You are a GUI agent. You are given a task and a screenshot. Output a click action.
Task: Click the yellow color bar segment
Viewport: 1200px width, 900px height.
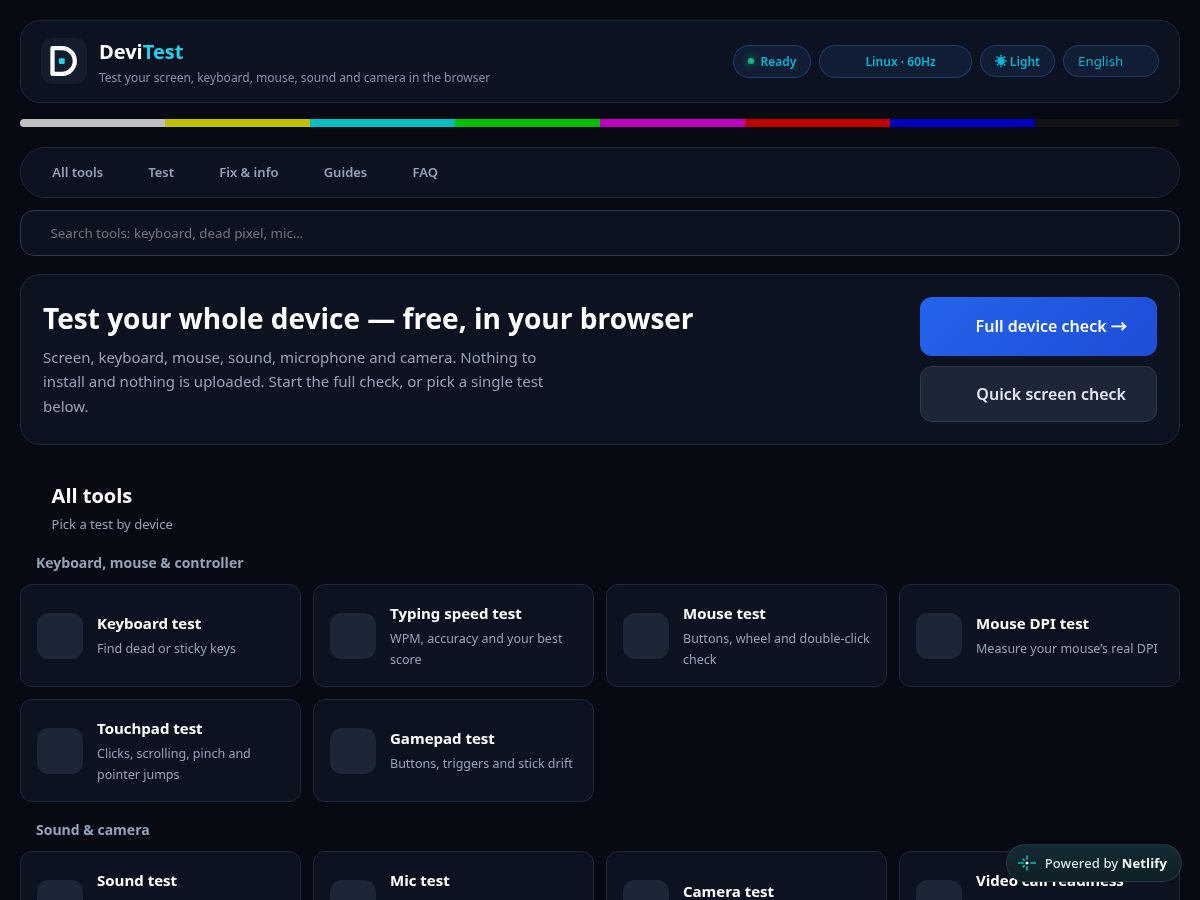(x=237, y=123)
